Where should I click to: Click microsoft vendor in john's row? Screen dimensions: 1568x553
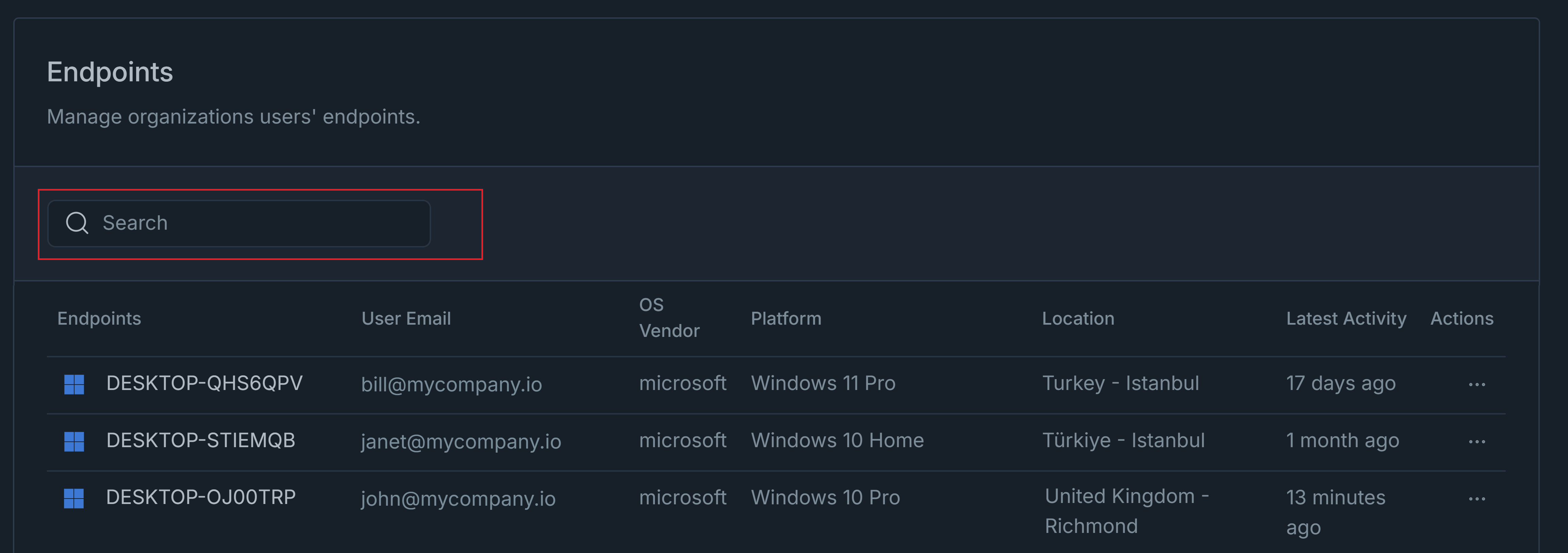coord(682,498)
